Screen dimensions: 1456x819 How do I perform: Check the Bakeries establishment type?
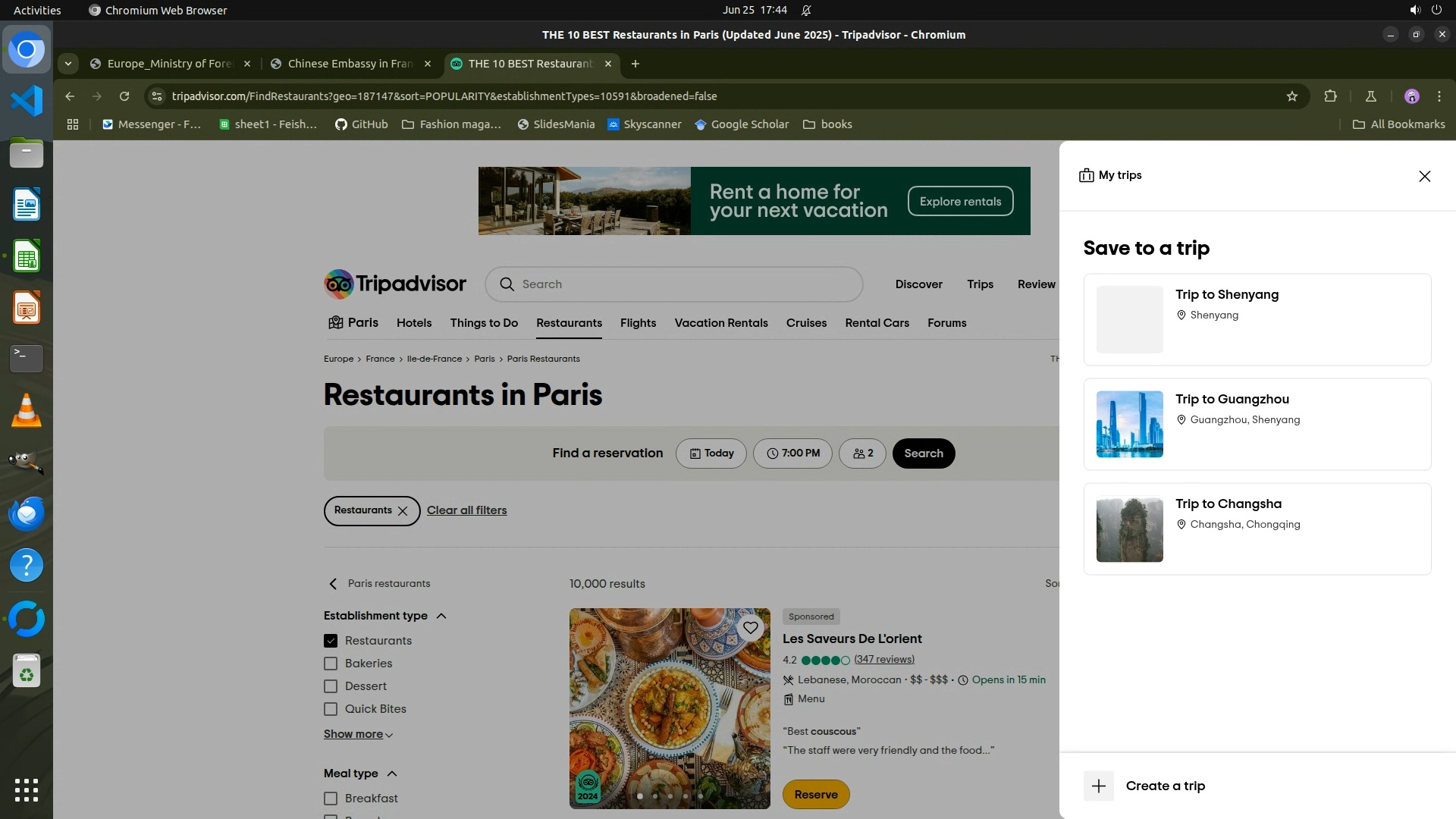[x=331, y=664]
